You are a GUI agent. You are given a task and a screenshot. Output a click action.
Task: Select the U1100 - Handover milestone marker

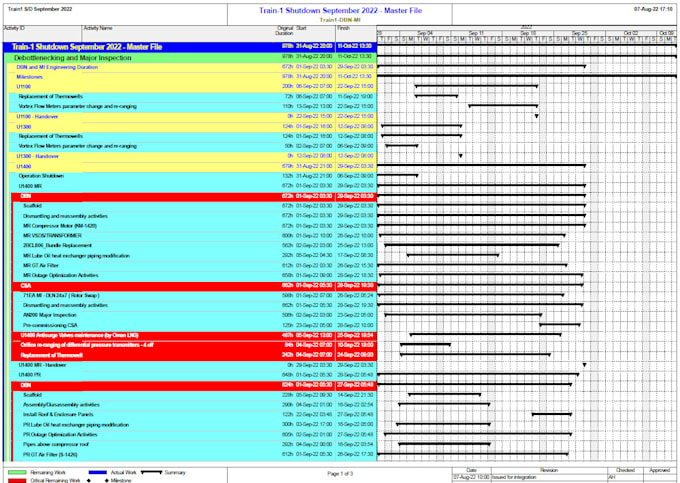[x=536, y=116]
